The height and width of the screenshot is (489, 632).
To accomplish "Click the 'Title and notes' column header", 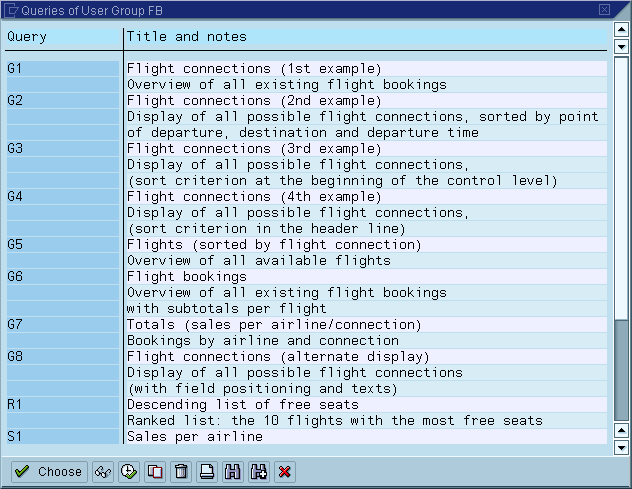I will coord(187,37).
